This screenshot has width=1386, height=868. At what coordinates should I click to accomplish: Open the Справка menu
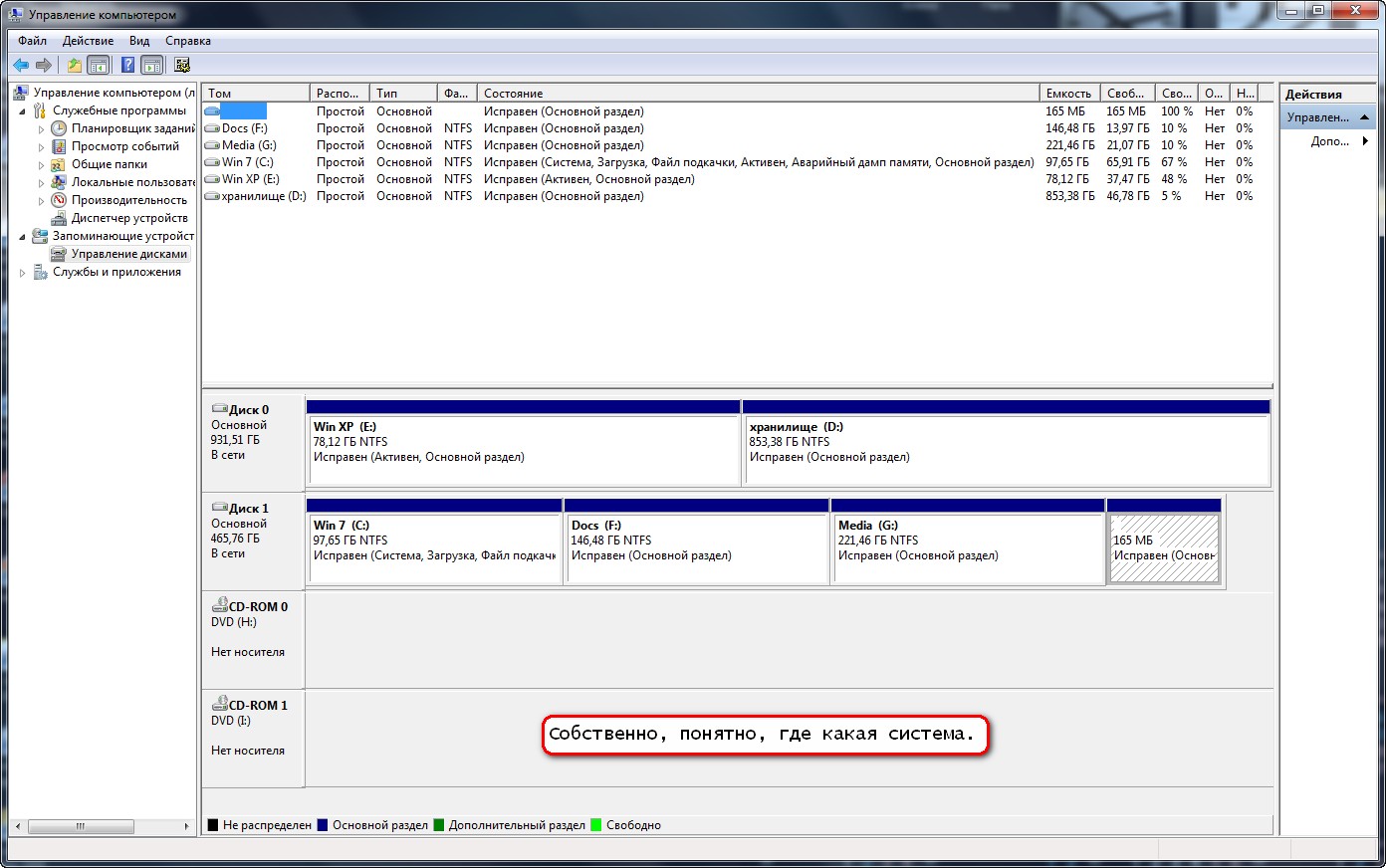point(187,41)
